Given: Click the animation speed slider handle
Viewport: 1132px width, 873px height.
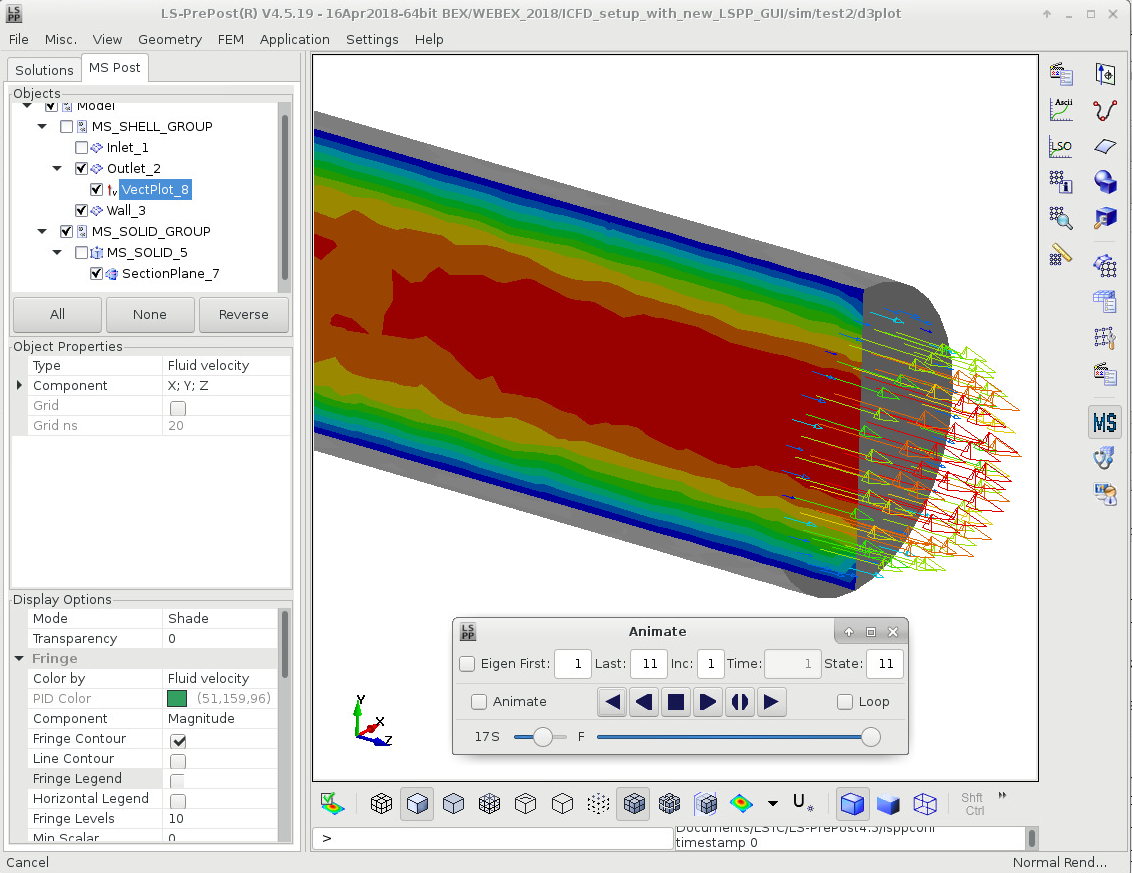Looking at the screenshot, I should 544,736.
